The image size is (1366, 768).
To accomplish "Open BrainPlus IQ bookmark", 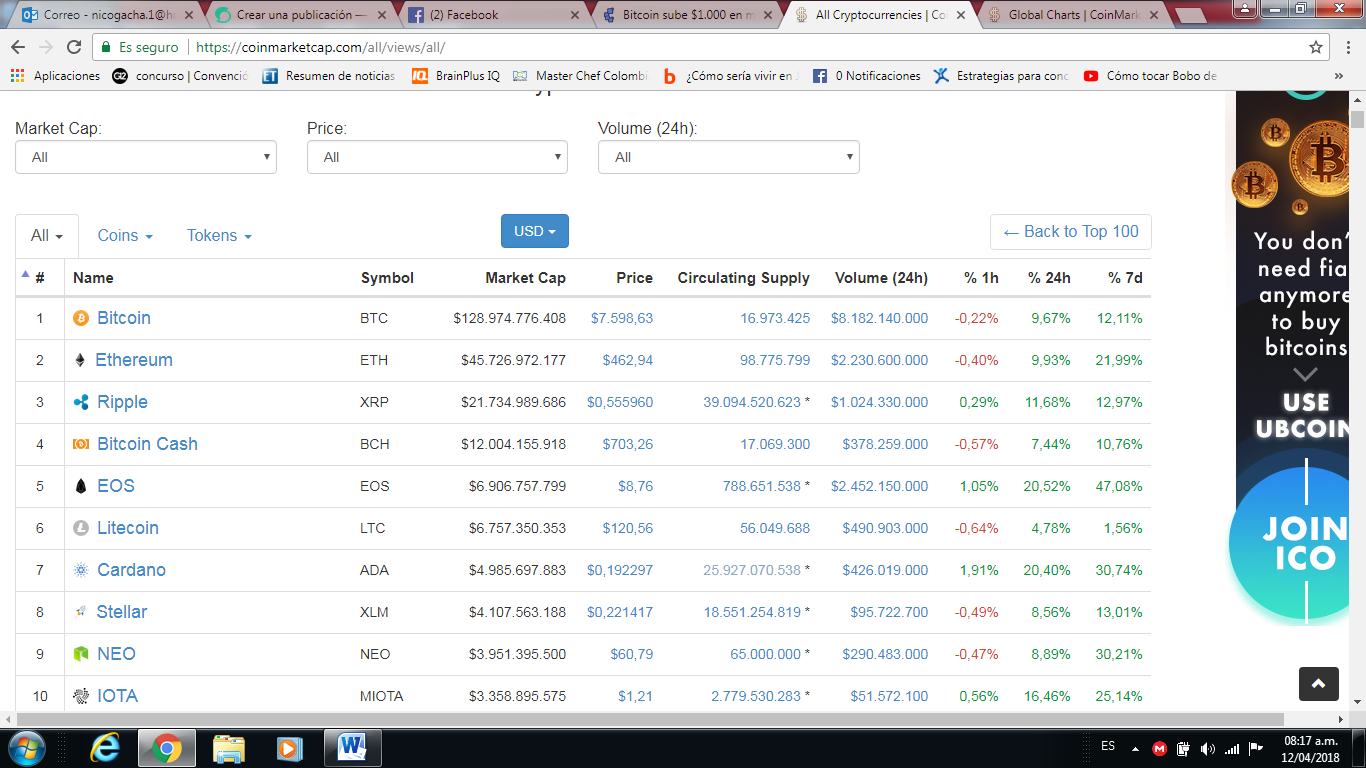I will [x=455, y=76].
